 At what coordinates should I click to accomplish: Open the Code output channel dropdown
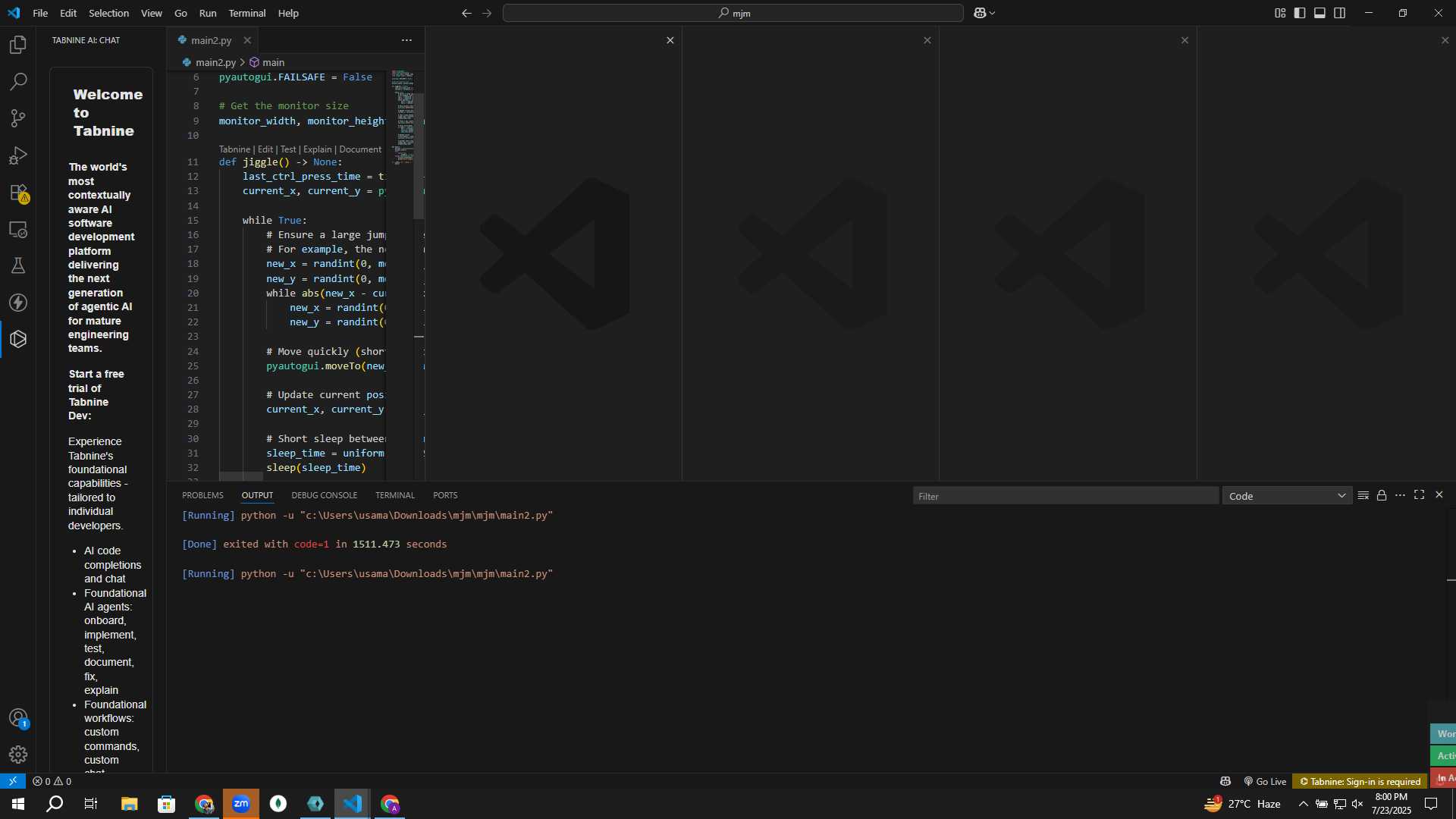pos(1287,496)
